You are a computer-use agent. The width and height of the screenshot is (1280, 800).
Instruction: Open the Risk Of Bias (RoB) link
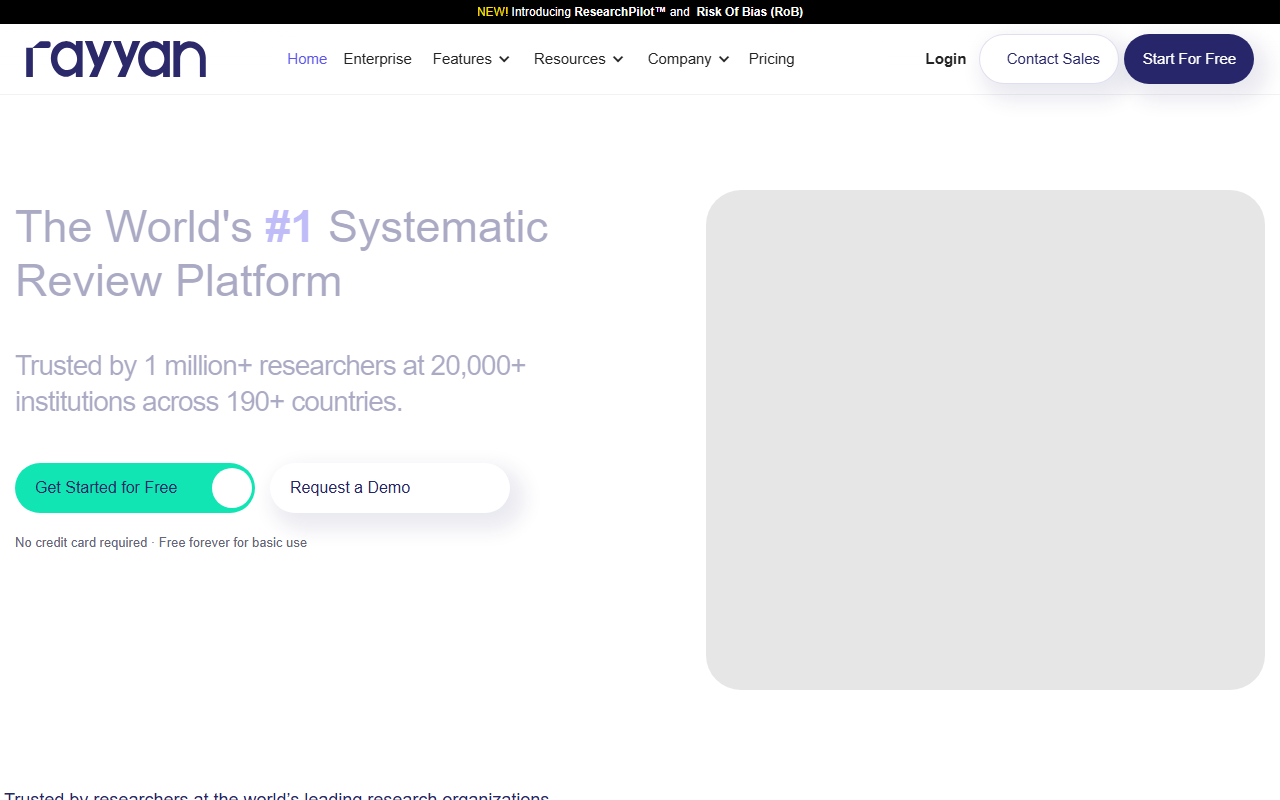pos(750,12)
